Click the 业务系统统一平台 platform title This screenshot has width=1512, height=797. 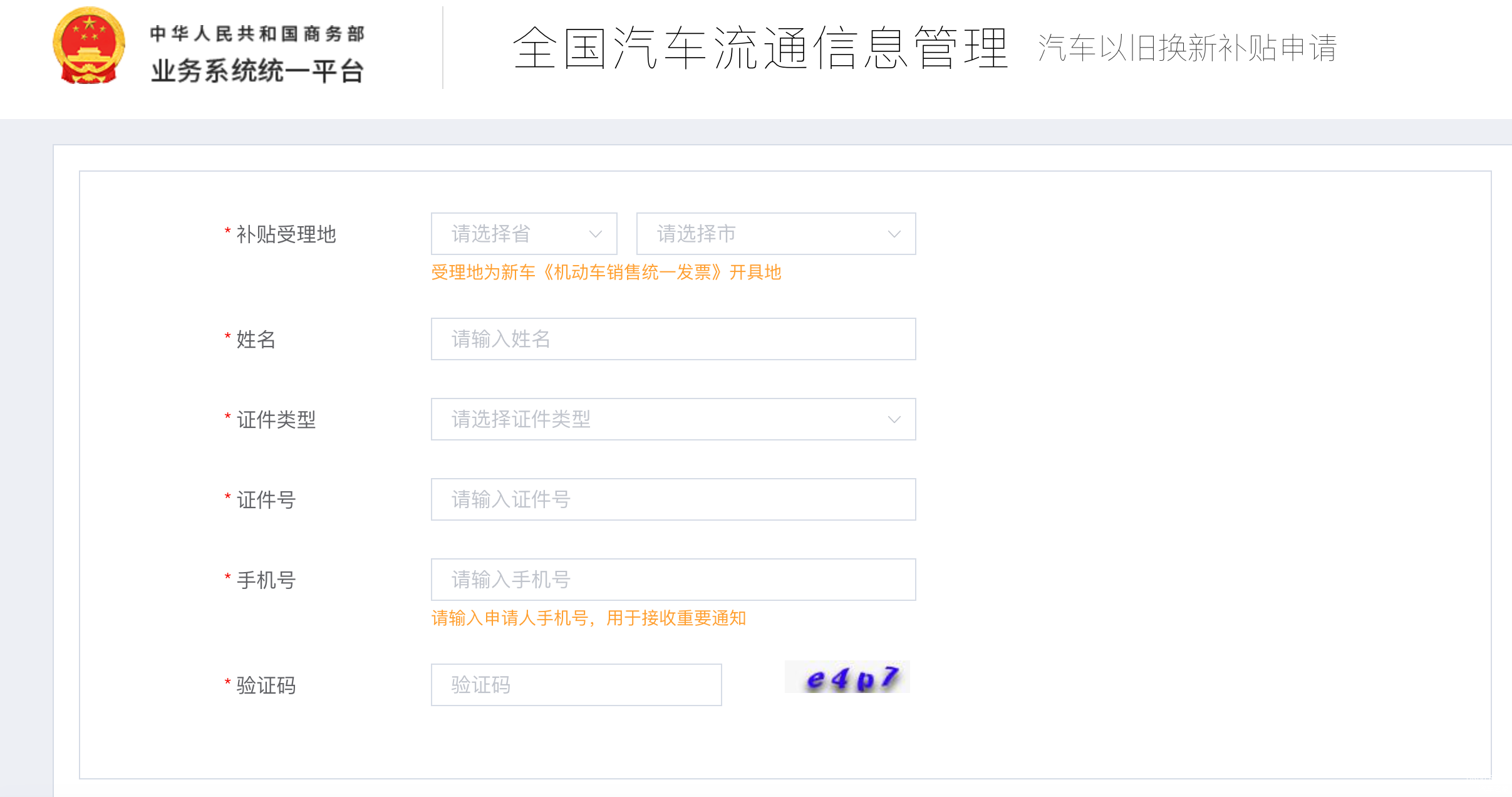[257, 71]
